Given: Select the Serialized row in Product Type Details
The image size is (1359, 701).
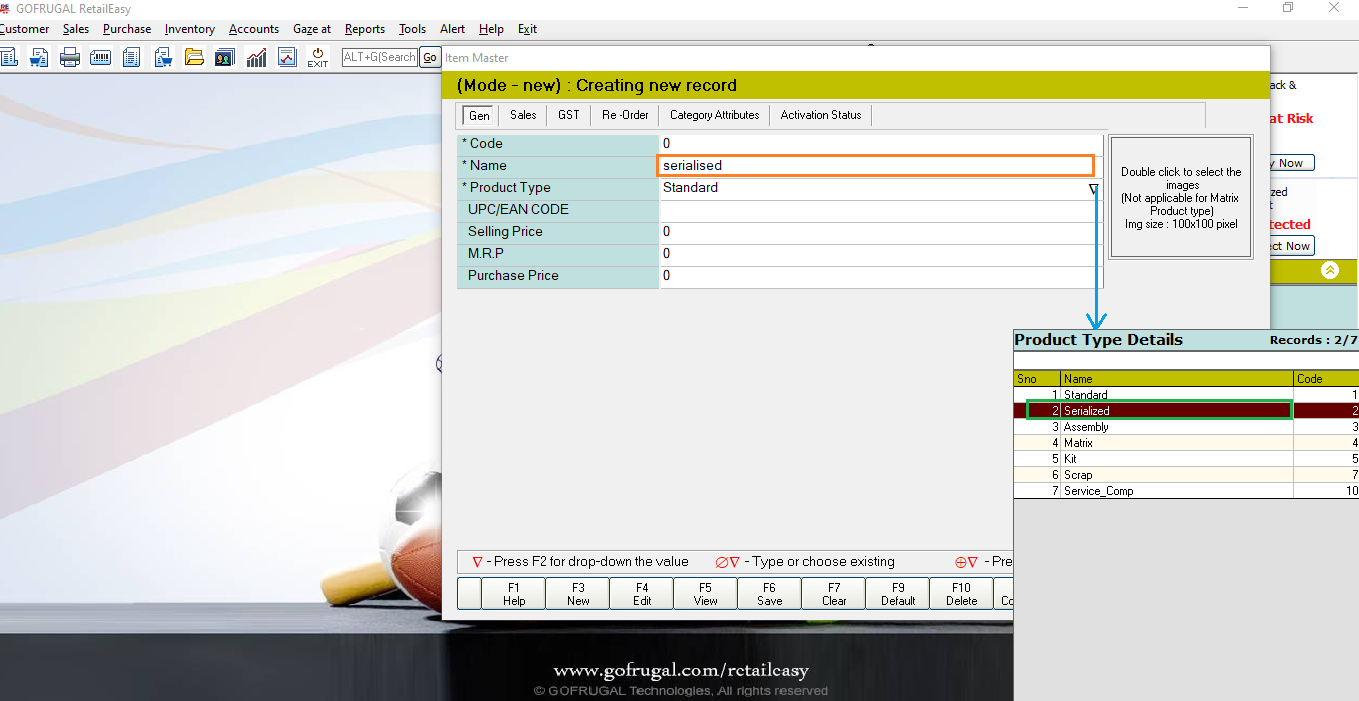Looking at the screenshot, I should 1186,411.
